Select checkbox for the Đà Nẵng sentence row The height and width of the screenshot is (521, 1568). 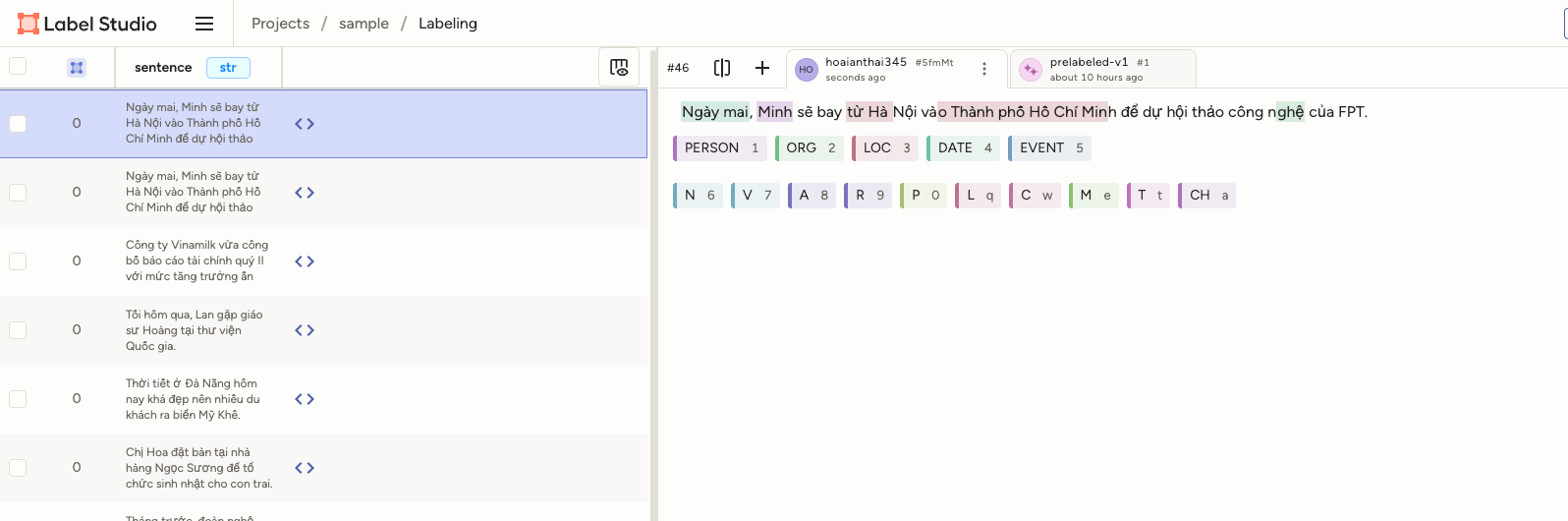pos(18,399)
